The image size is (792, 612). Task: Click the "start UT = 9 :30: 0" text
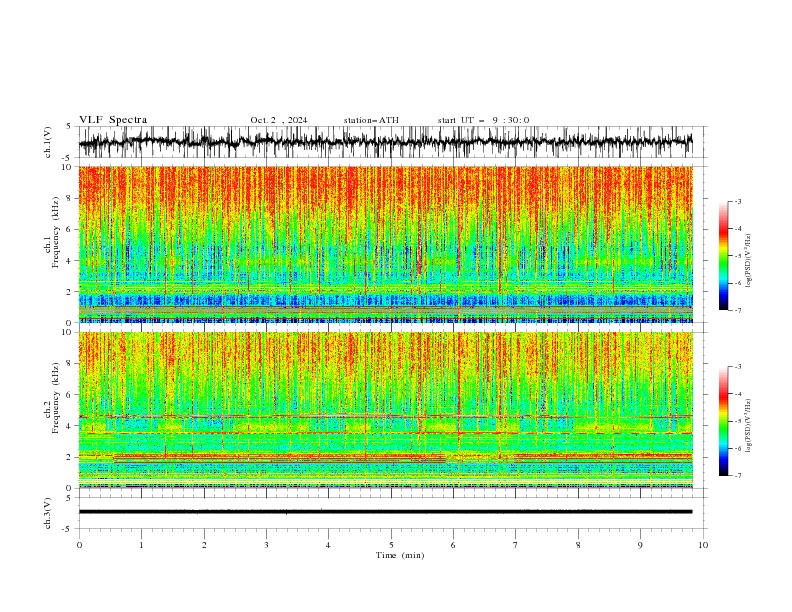483,120
